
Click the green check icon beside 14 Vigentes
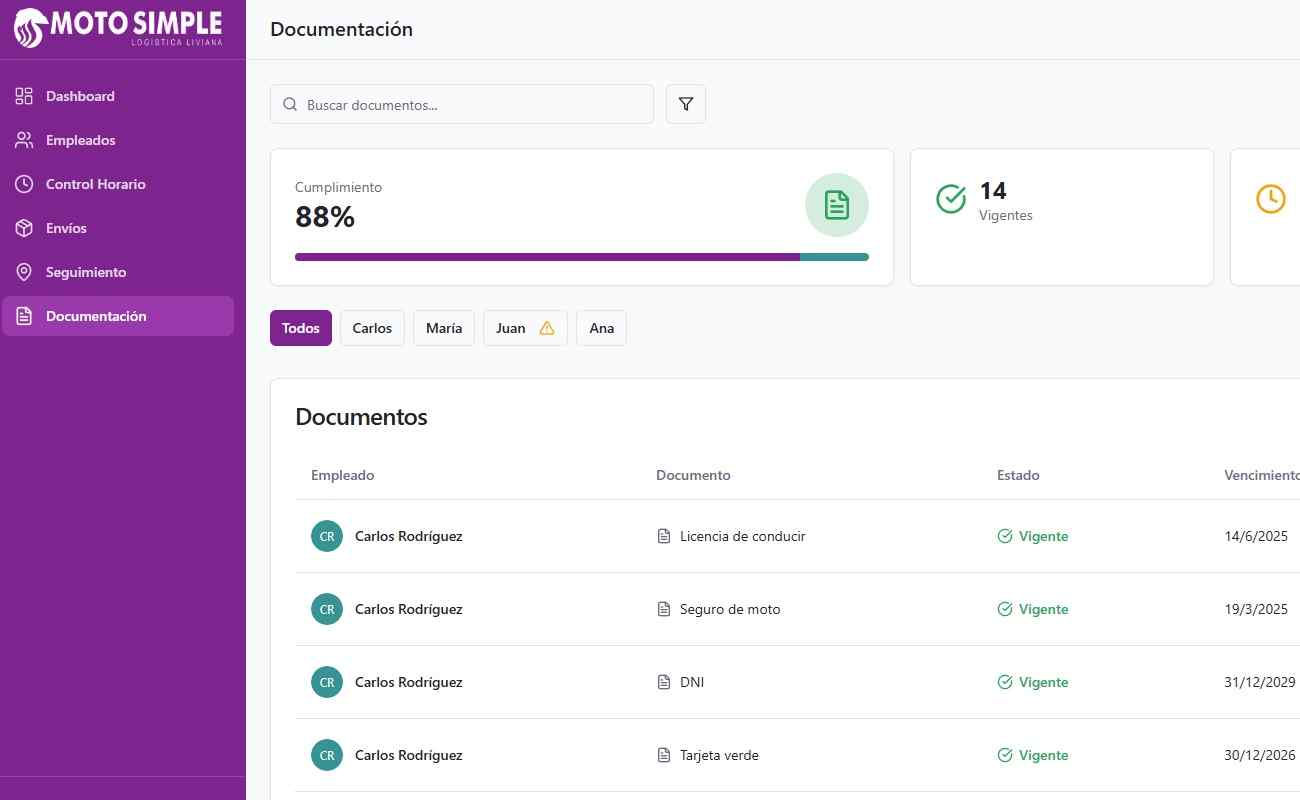(x=951, y=198)
